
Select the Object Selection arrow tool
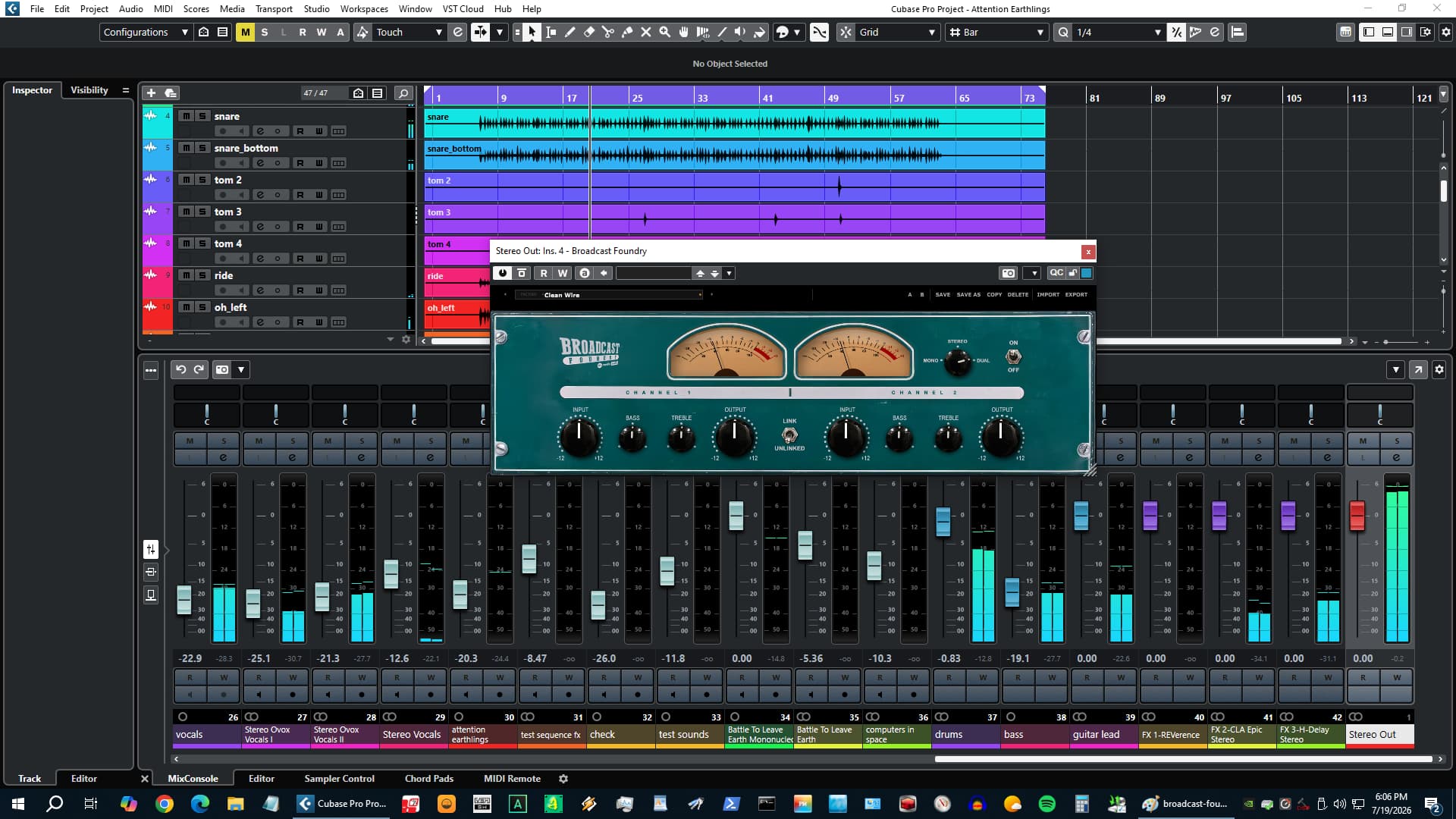coord(532,32)
